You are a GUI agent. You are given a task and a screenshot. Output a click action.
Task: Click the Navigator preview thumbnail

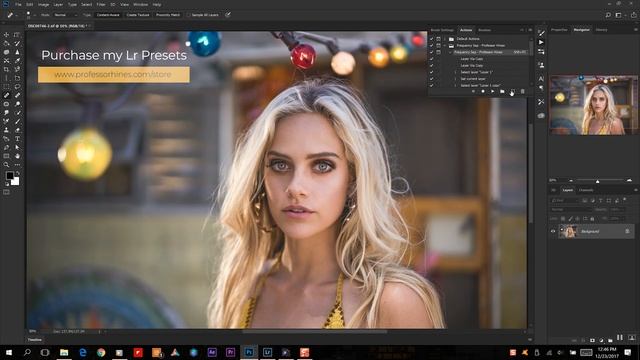tap(593, 105)
